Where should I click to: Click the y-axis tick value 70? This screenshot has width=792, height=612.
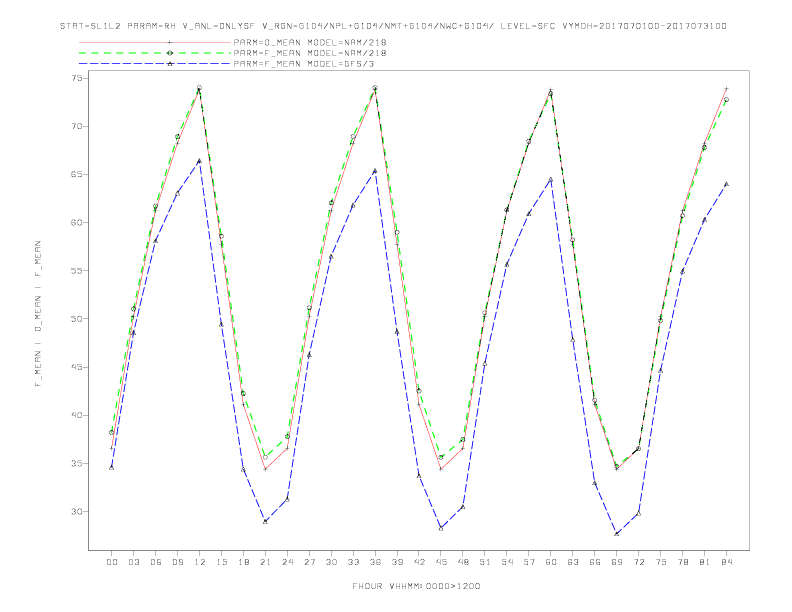77,126
